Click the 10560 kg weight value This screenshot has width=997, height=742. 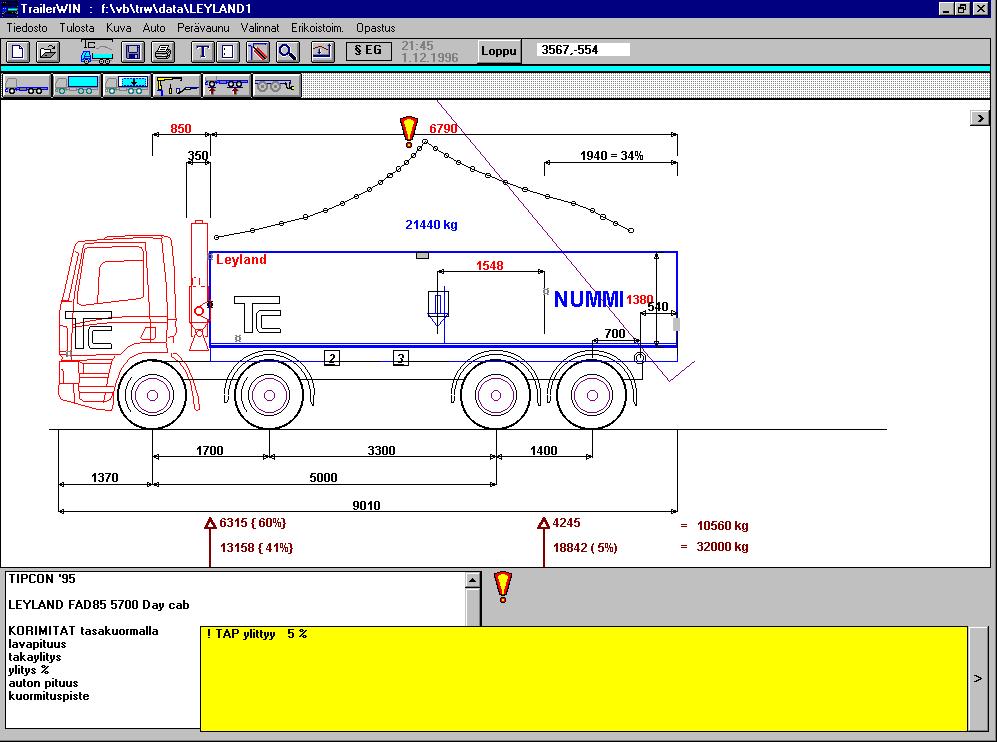click(x=722, y=526)
